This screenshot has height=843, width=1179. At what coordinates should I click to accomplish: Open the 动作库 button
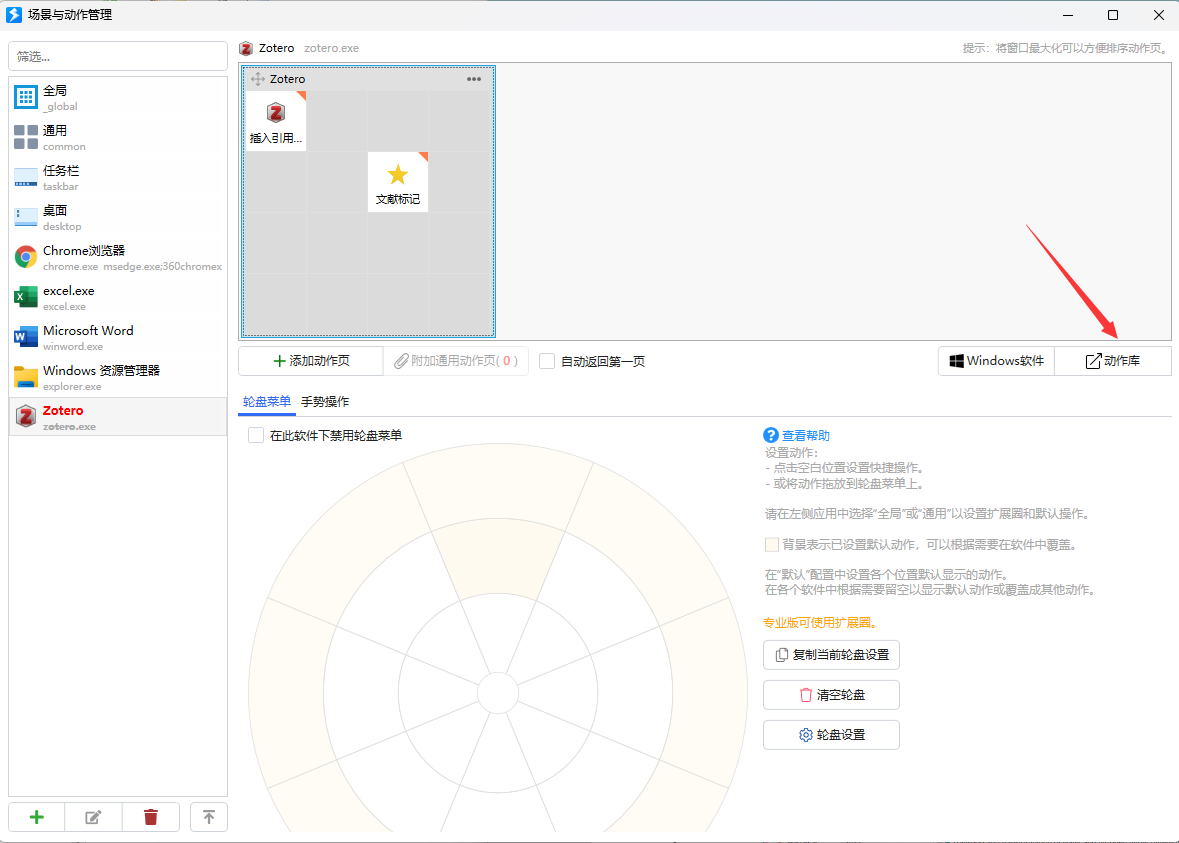(x=1113, y=361)
